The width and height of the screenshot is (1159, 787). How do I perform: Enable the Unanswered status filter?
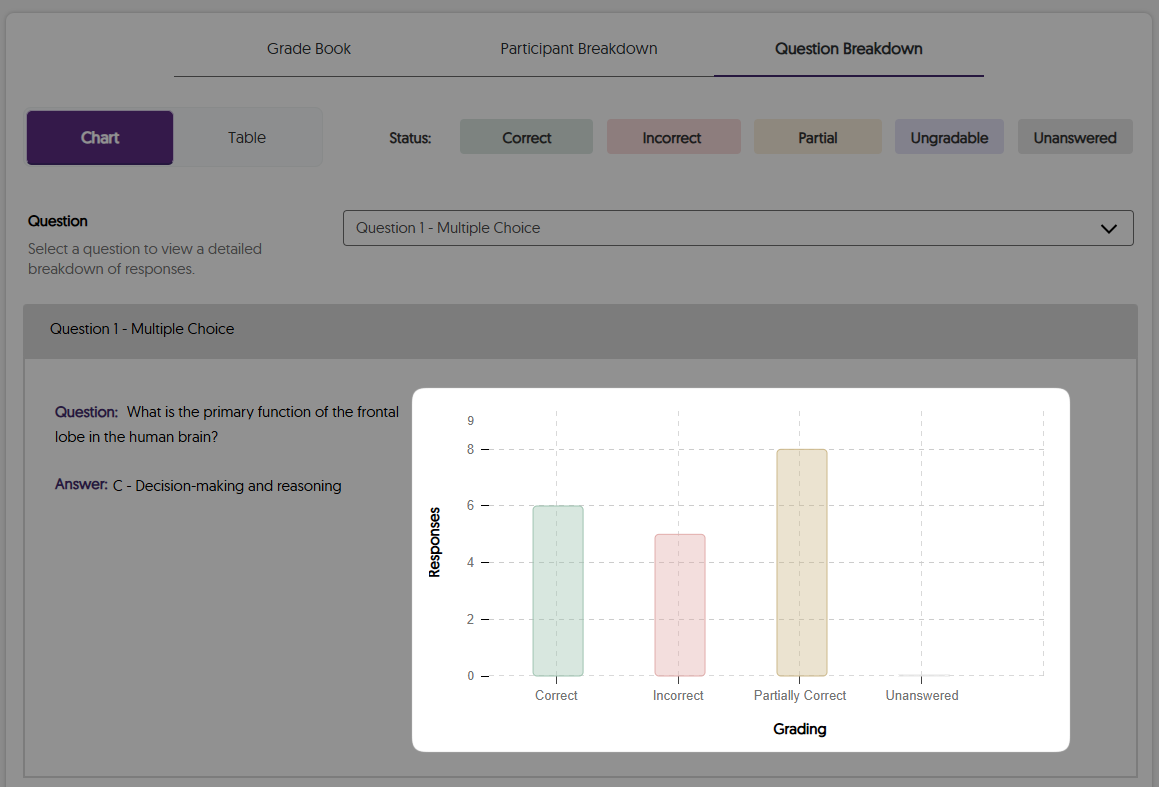1075,137
